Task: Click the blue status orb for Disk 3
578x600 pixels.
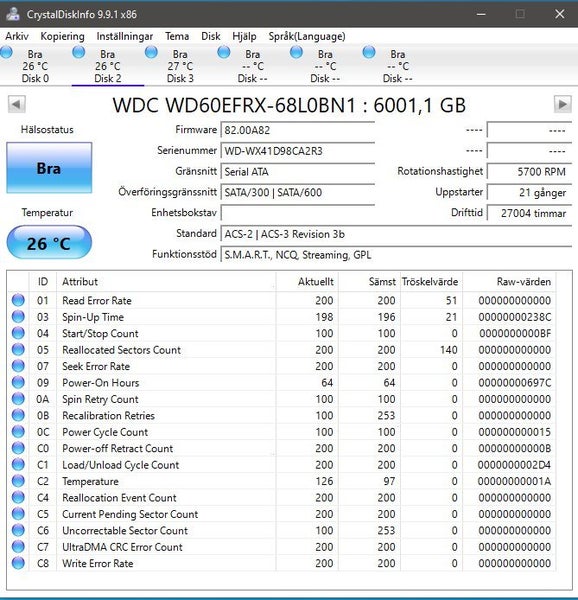Action: [151, 52]
